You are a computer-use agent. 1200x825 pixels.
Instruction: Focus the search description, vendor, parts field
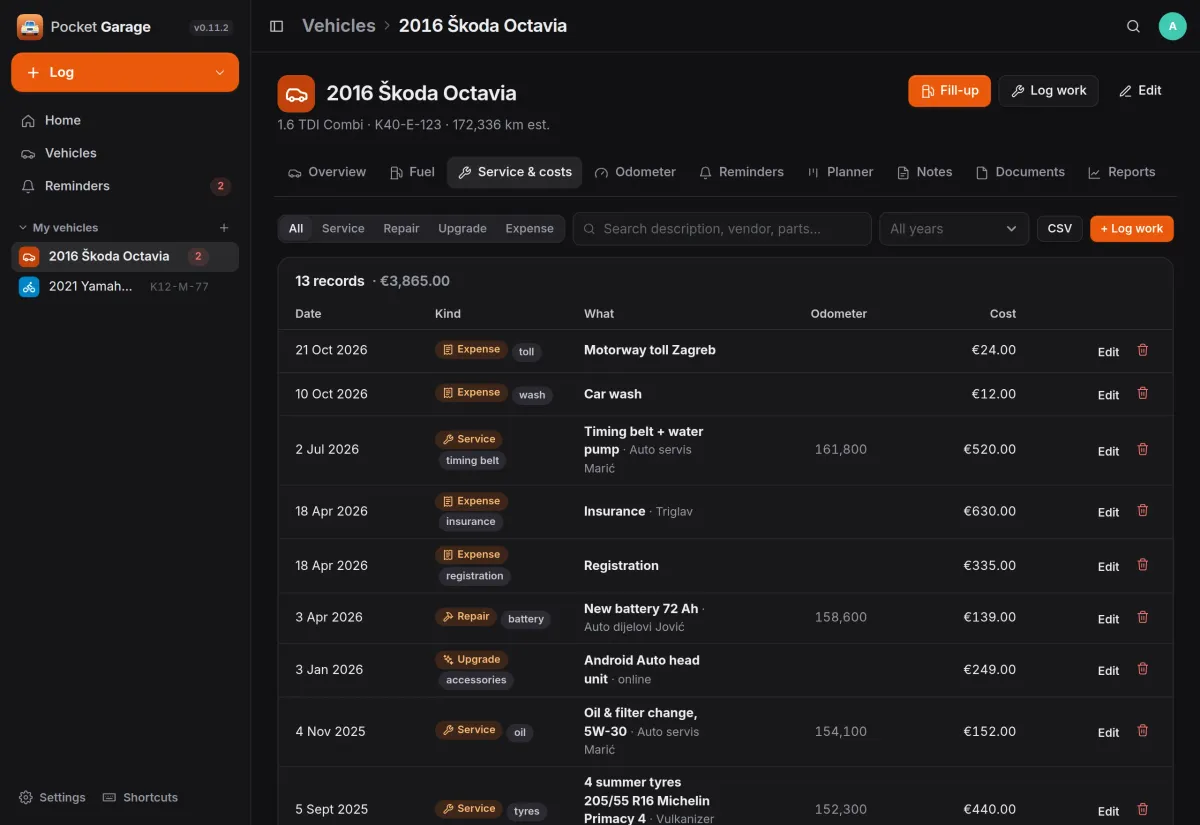pyautogui.click(x=722, y=229)
